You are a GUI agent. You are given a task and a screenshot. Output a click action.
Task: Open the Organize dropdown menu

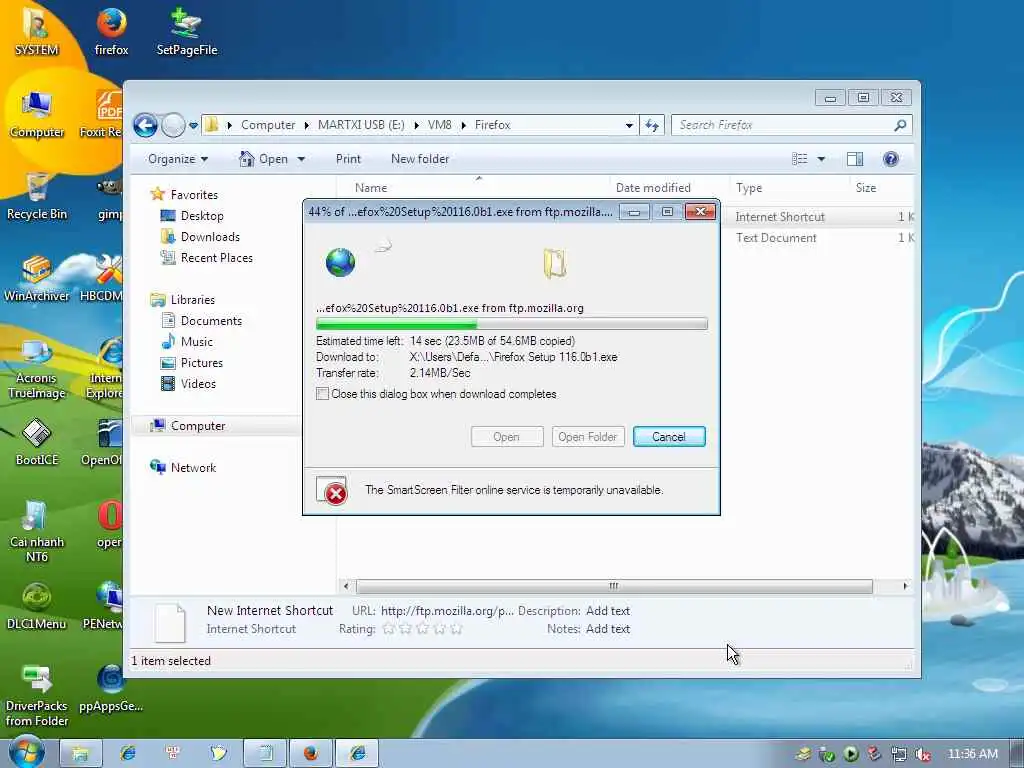pyautogui.click(x=178, y=159)
